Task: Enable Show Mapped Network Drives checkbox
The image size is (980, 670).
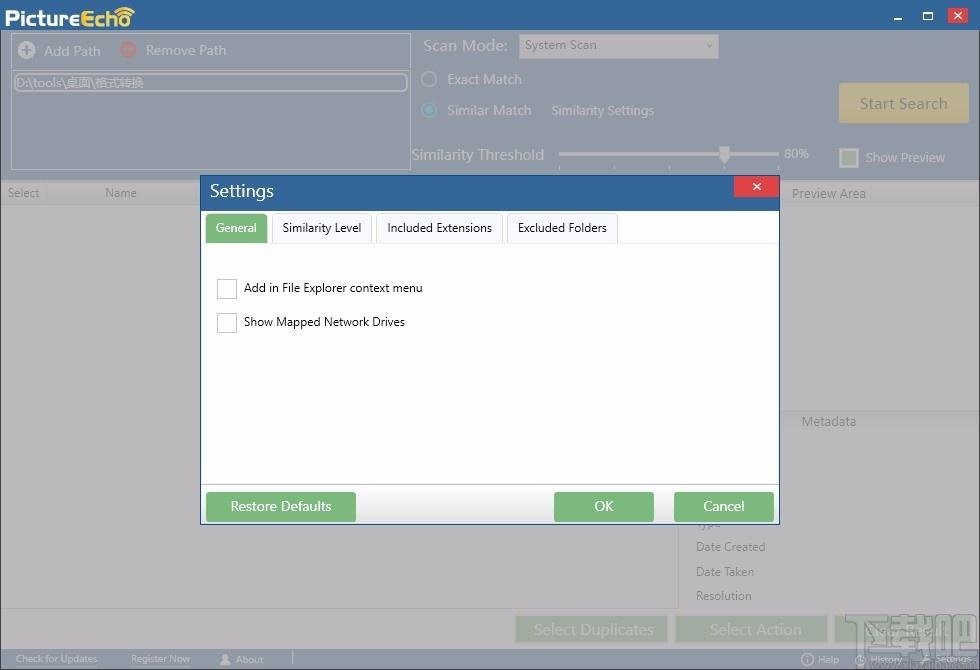Action: point(226,322)
